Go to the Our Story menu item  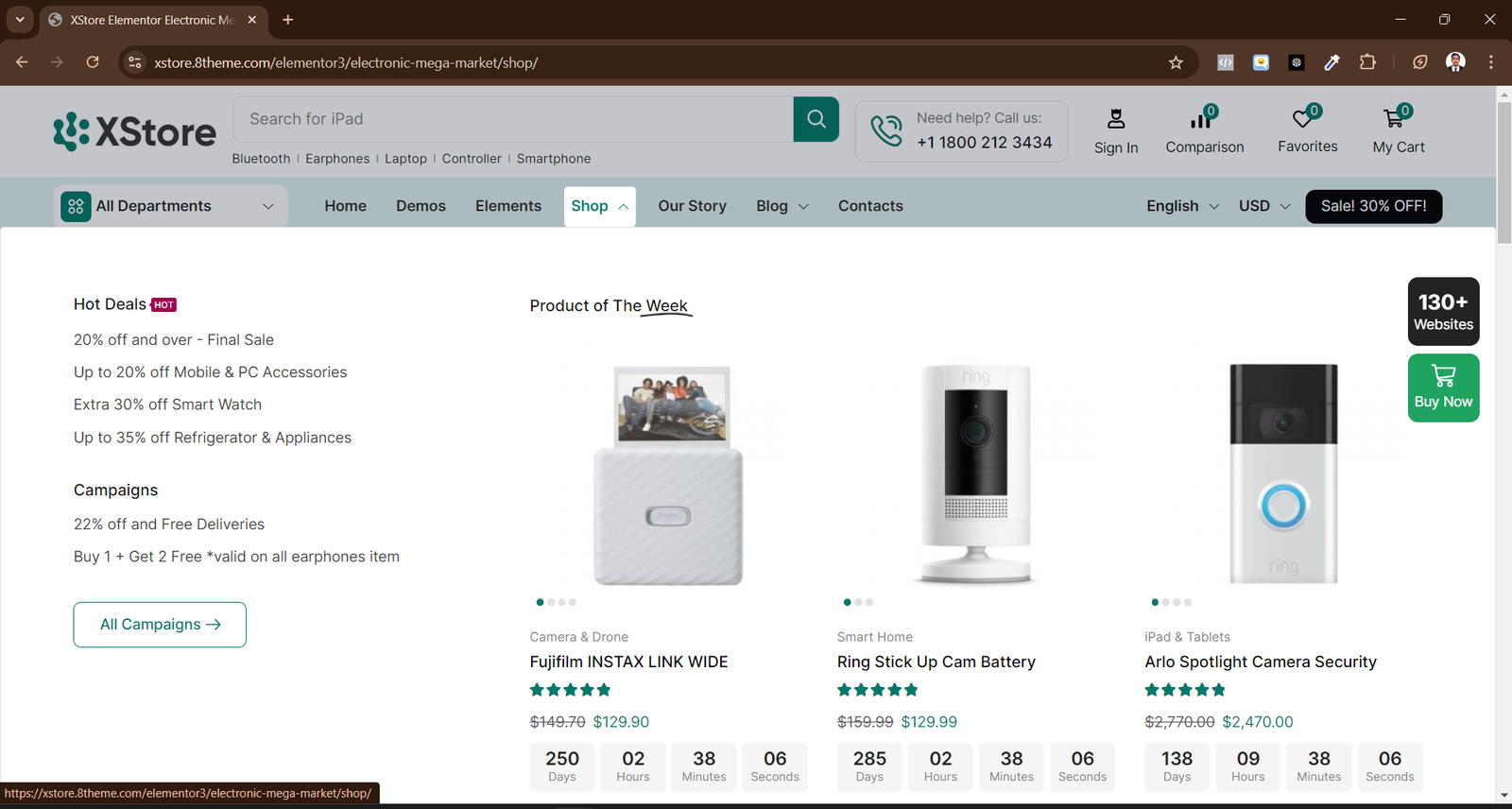point(692,206)
